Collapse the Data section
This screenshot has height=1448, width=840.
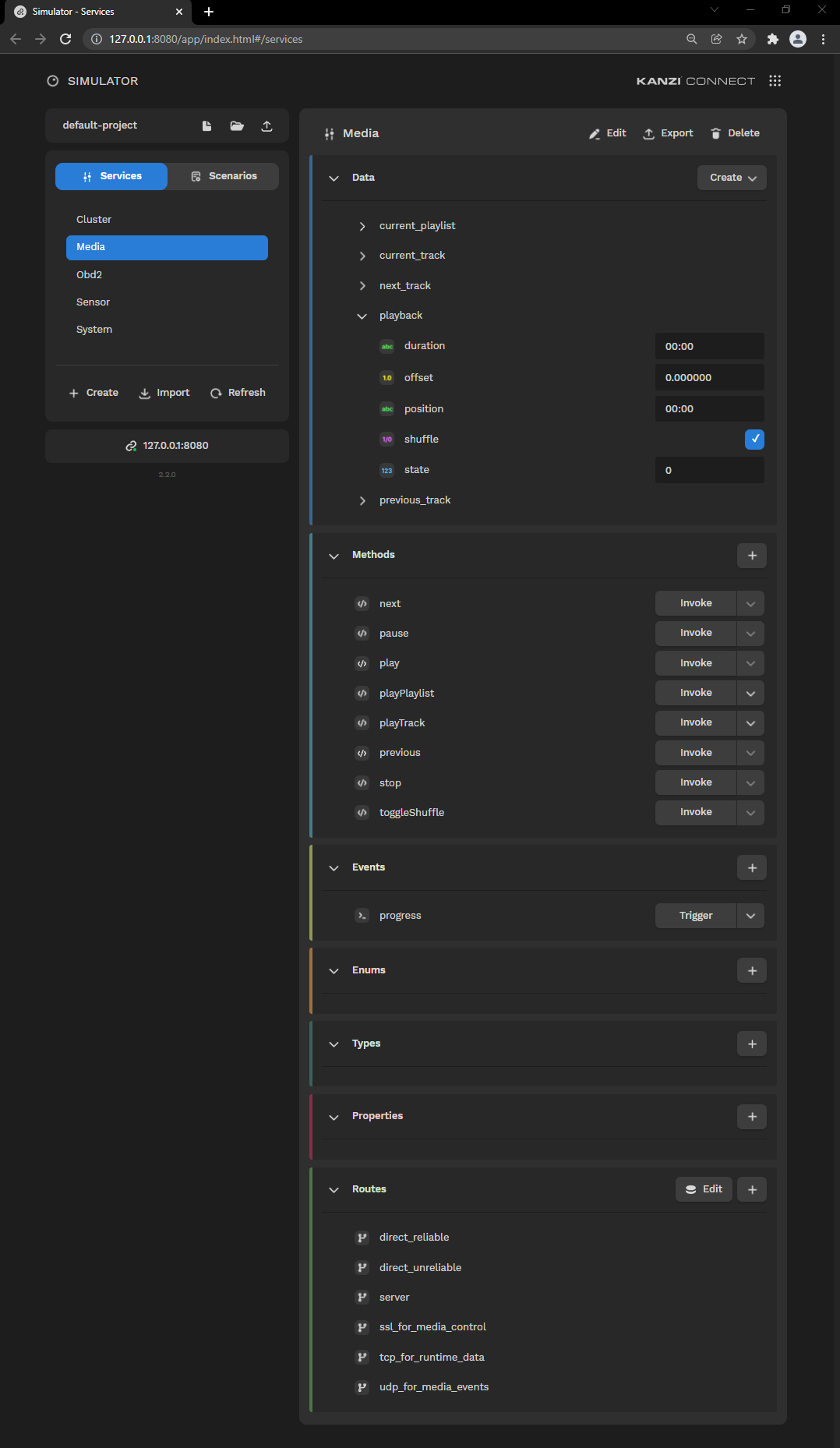pyautogui.click(x=334, y=178)
